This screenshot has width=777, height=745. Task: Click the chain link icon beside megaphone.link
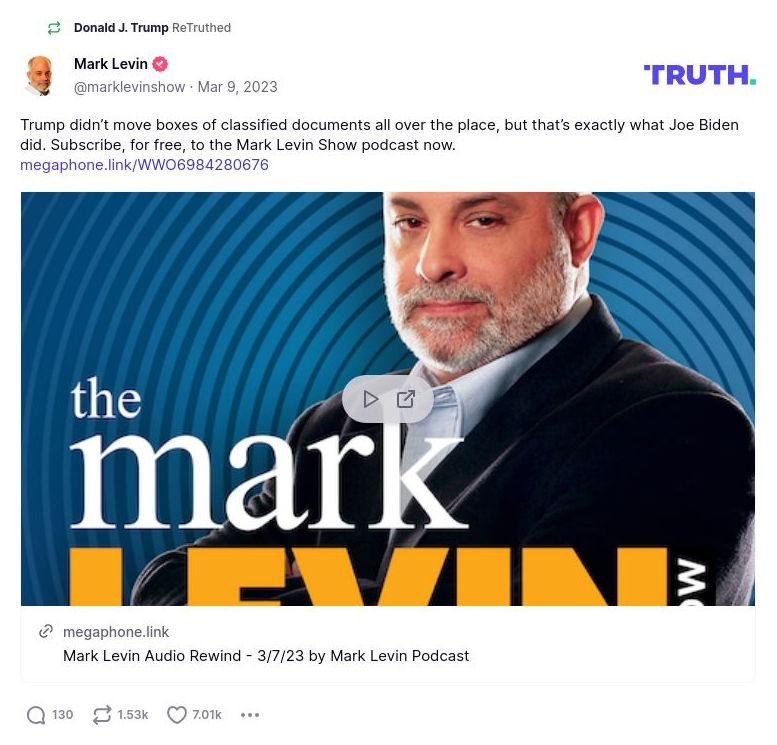pos(46,631)
